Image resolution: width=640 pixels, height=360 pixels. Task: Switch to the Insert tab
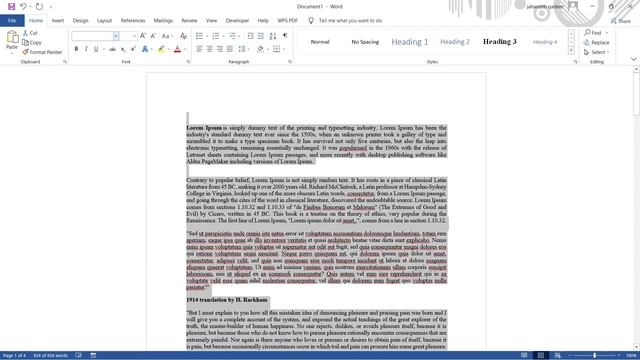[x=58, y=20]
